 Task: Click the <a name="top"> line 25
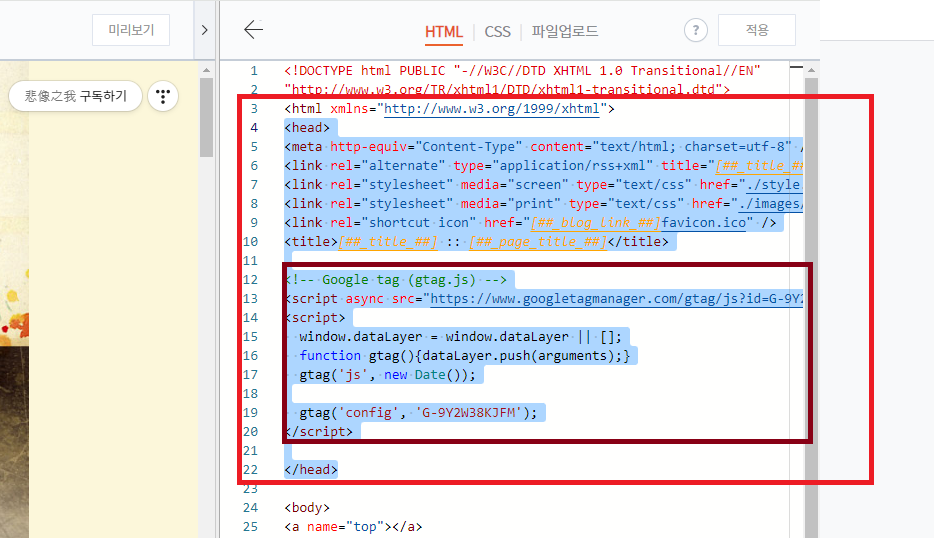click(353, 527)
